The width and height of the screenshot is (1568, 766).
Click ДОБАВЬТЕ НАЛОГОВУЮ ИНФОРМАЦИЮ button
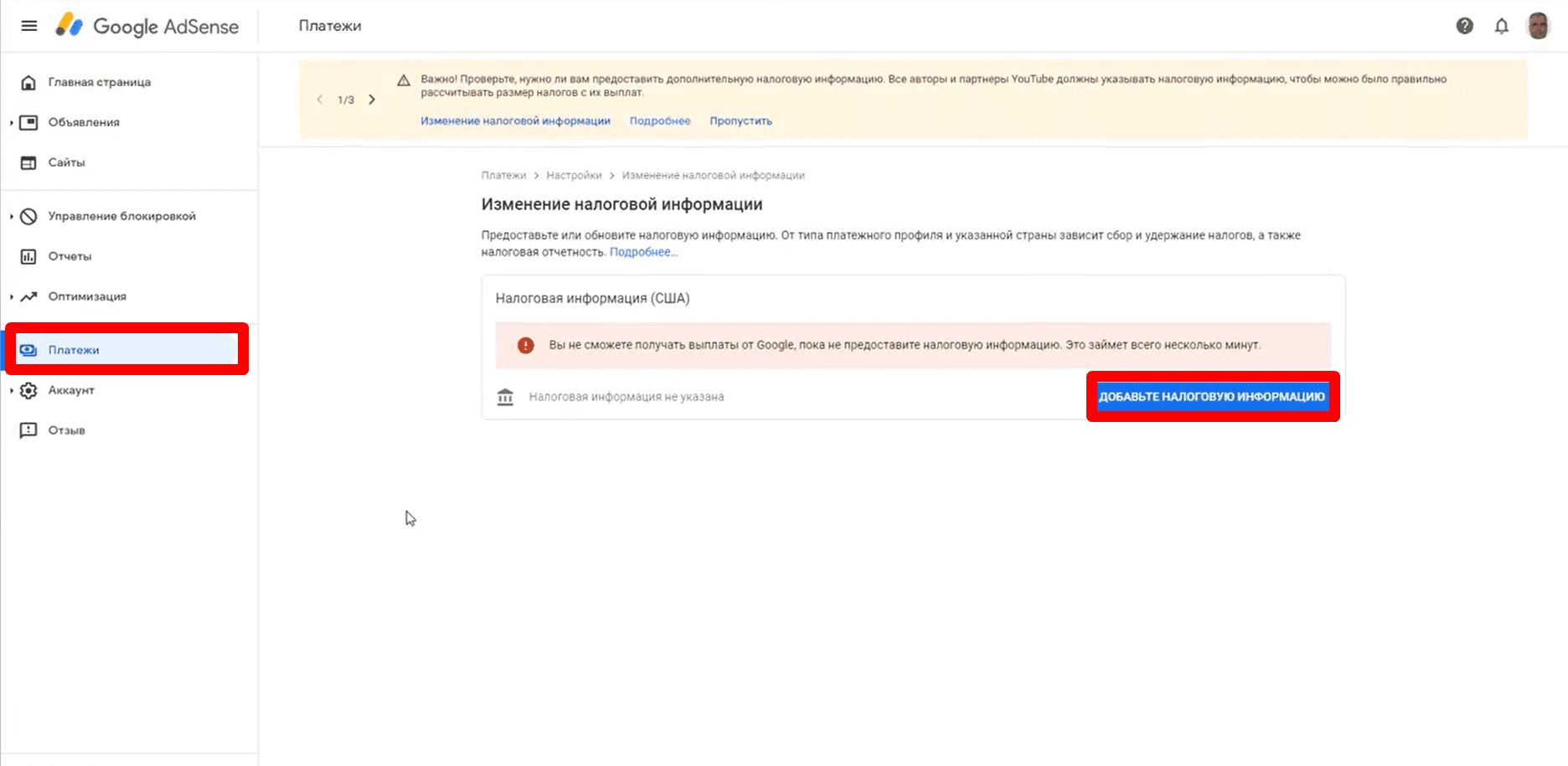[1212, 396]
